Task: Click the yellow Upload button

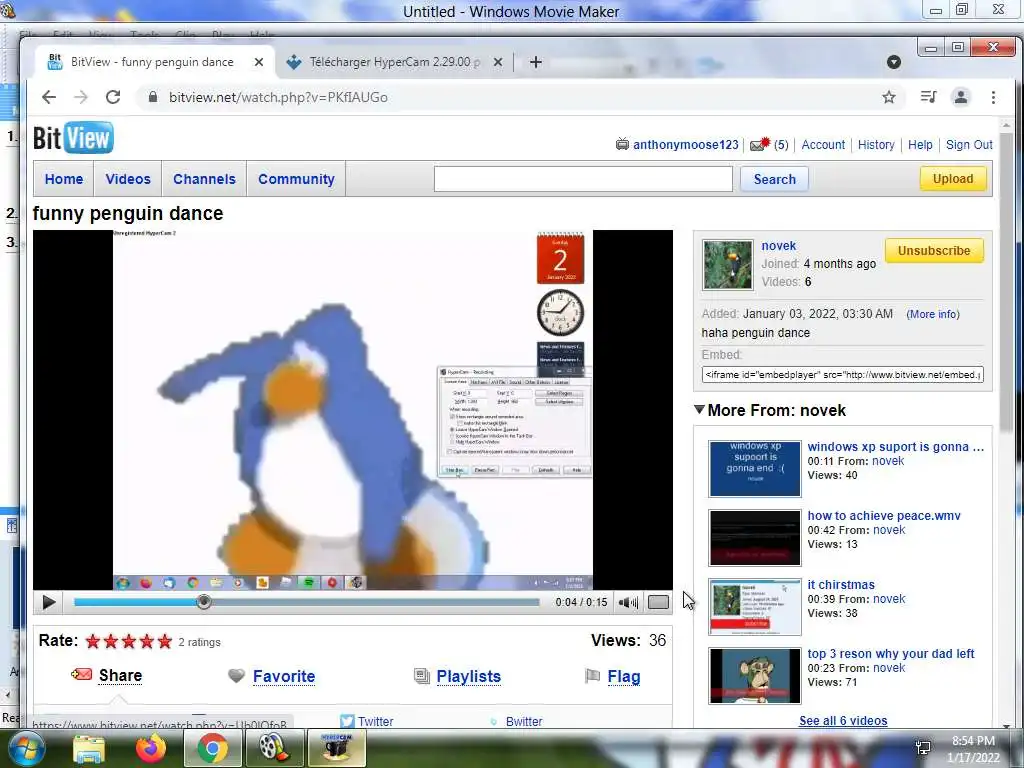Action: tap(953, 178)
